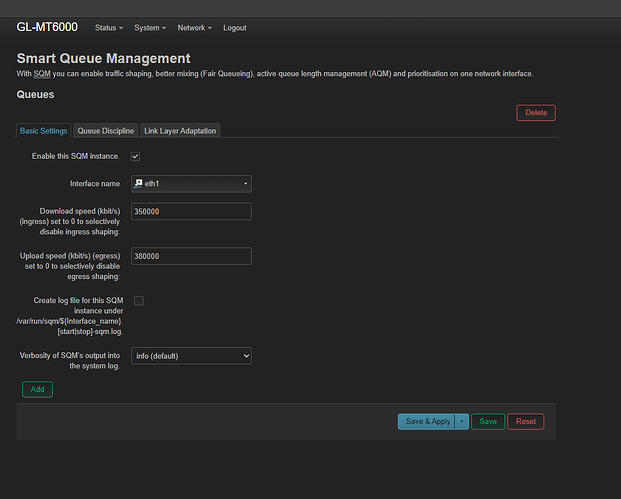Screen dimensions: 621x499
Task: Click the download speed field showing 350000
Action: pyautogui.click(x=191, y=211)
